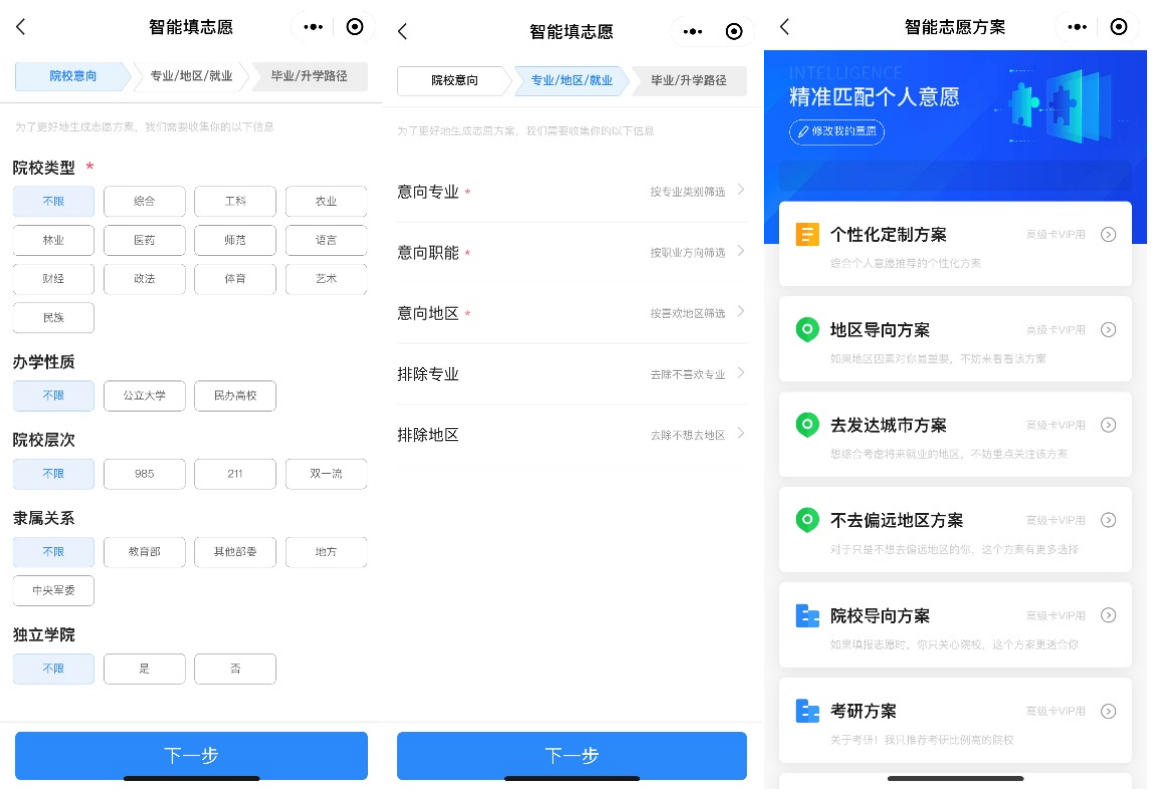Image resolution: width=1157 pixels, height=796 pixels.
Task: Select 工科 under 院校类型
Action: pos(235,201)
